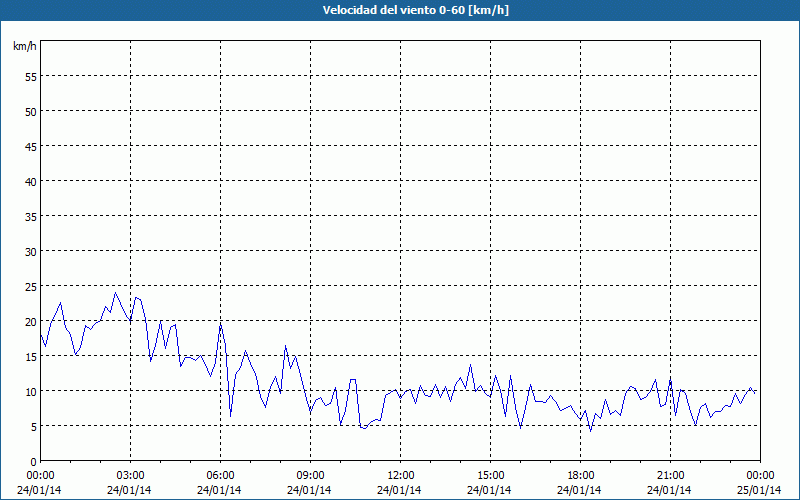The image size is (800, 500).
Task: Click the 5 y-axis label
Action: coord(34,427)
